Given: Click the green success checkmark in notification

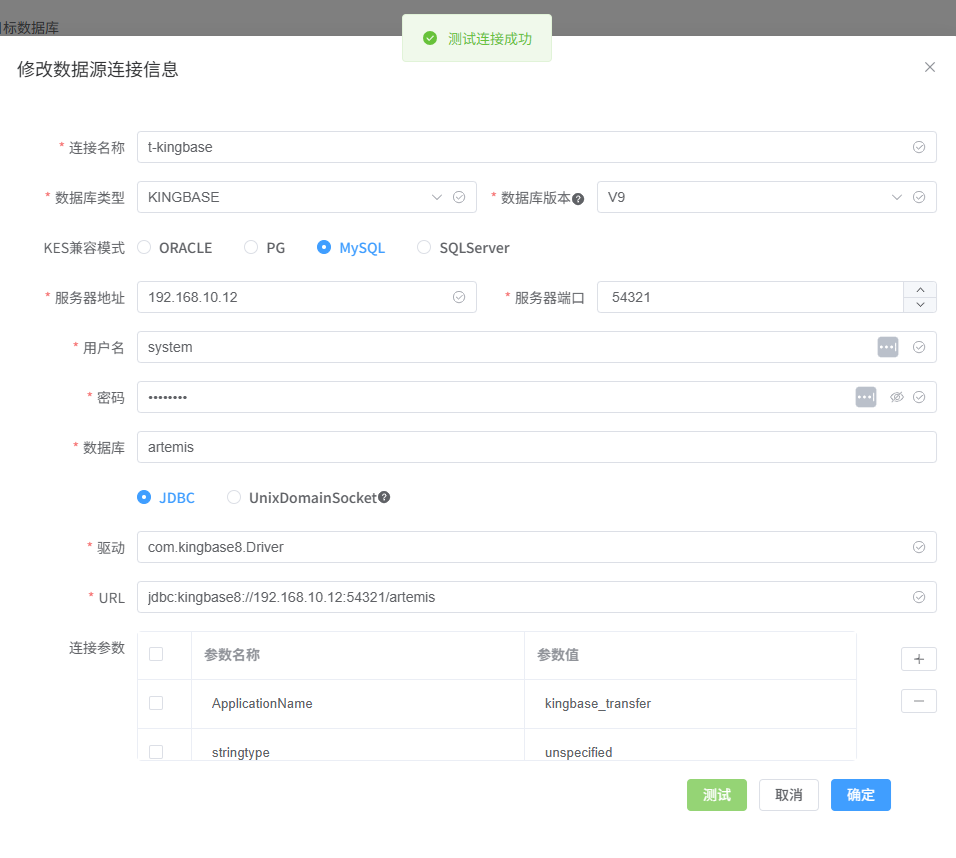Looking at the screenshot, I should point(430,38).
